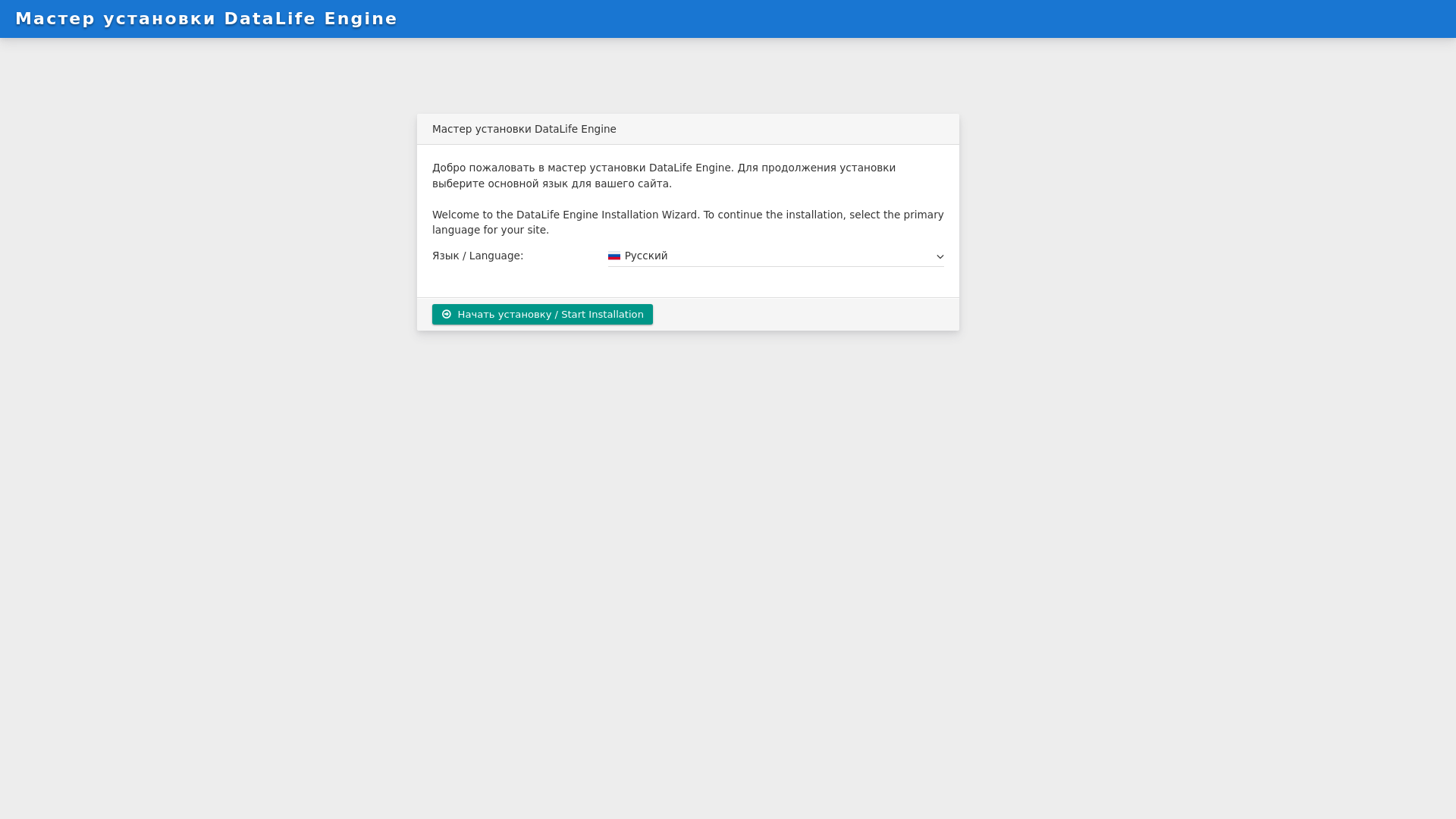This screenshot has width=1456, height=819.
Task: Click the Russian welcome paragraph text
Action: (x=664, y=168)
